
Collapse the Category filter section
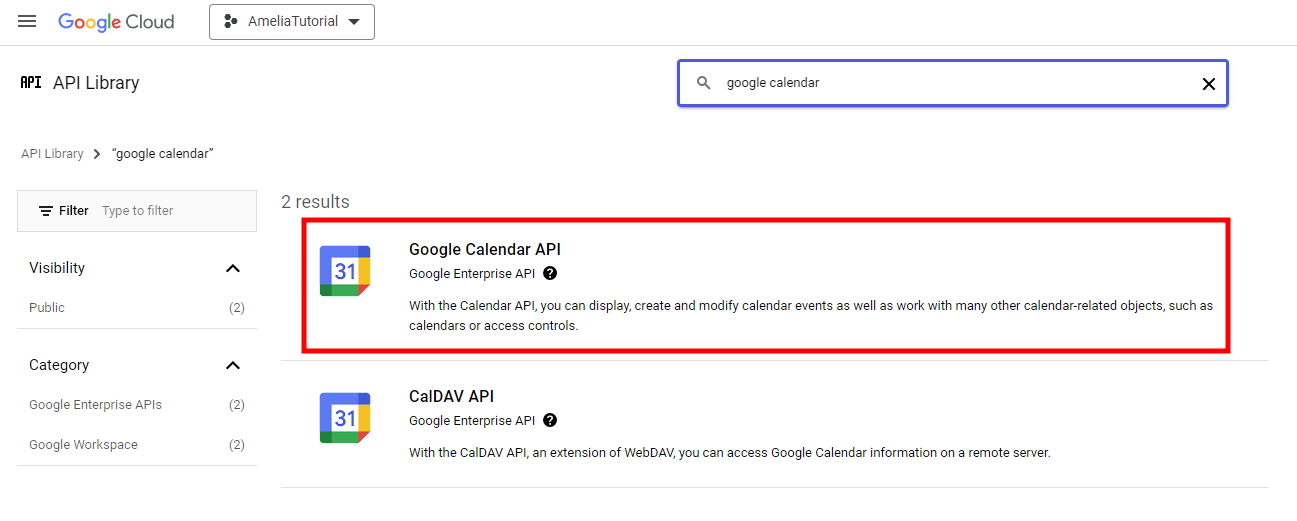(x=233, y=365)
